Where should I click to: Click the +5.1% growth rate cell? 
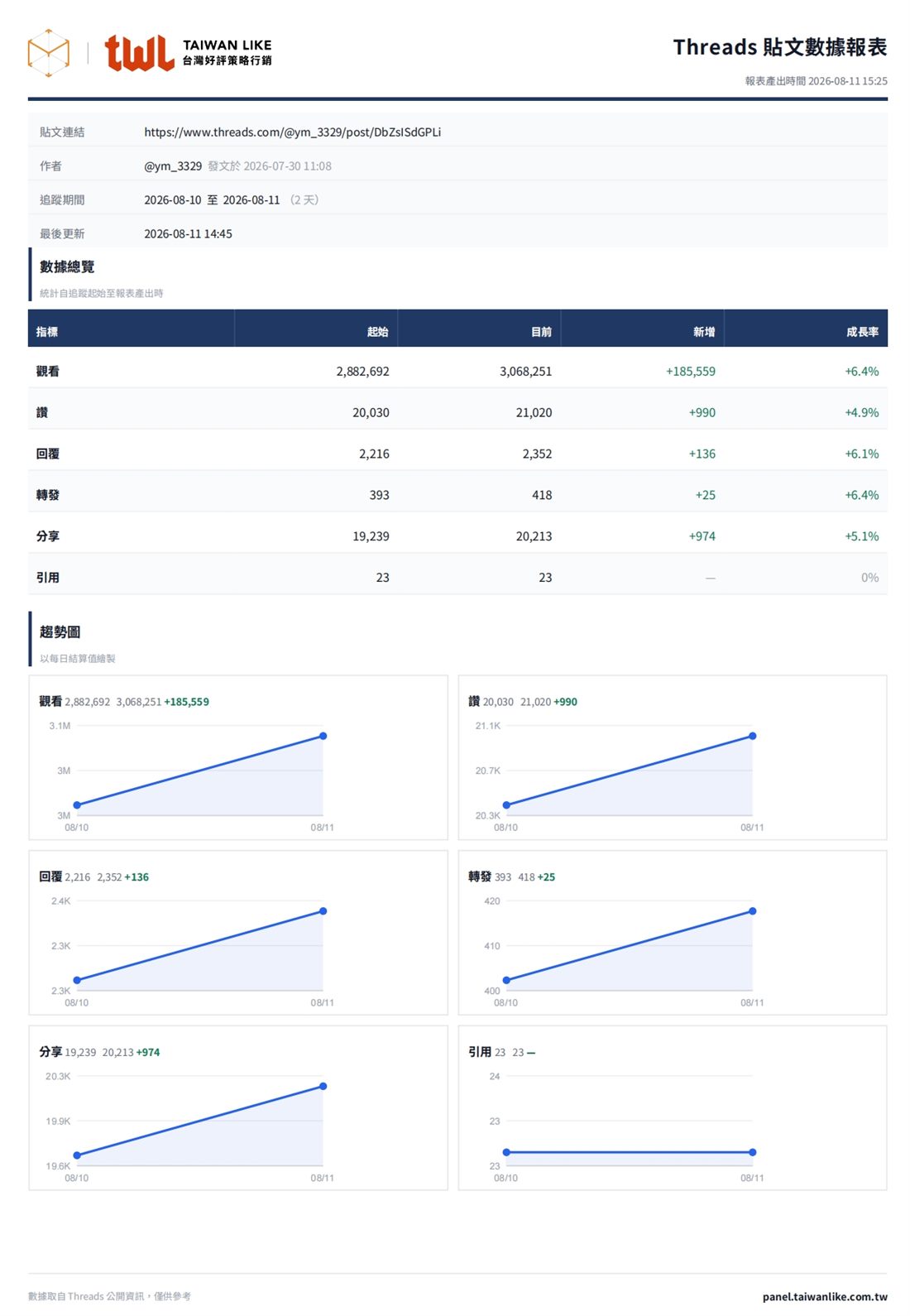coord(862,536)
